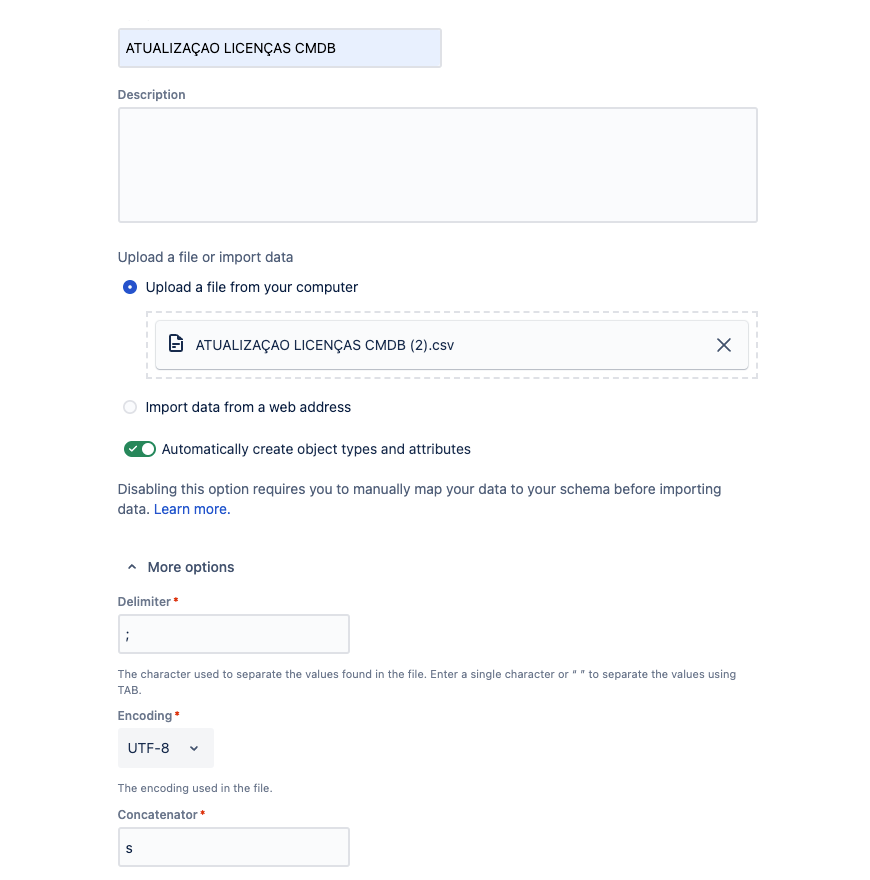The image size is (870, 880).
Task: Disable Automatically create object types toggle
Action: [x=140, y=449]
